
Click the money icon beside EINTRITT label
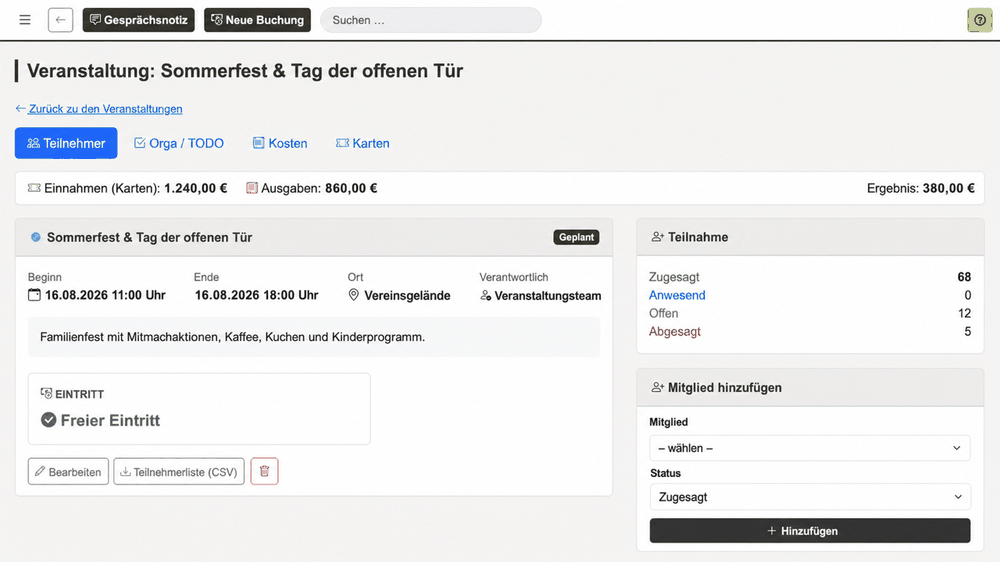pos(47,394)
